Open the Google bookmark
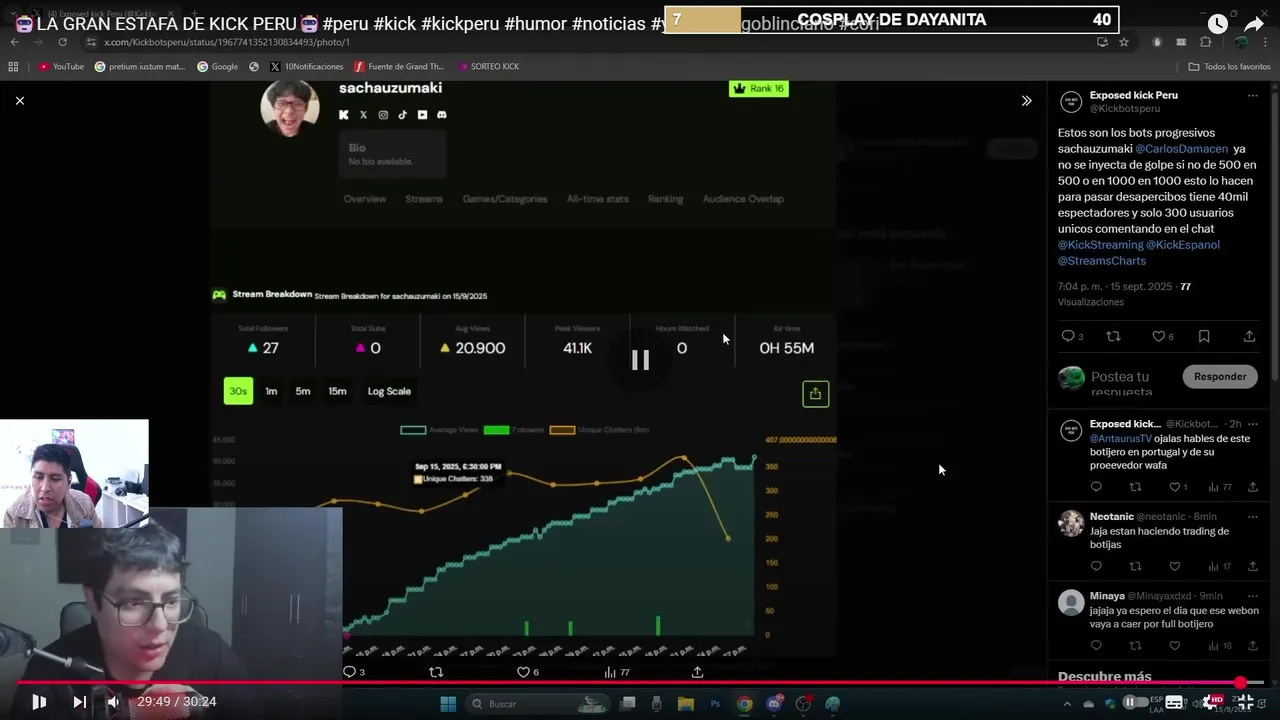Viewport: 1280px width, 720px height. [218, 67]
